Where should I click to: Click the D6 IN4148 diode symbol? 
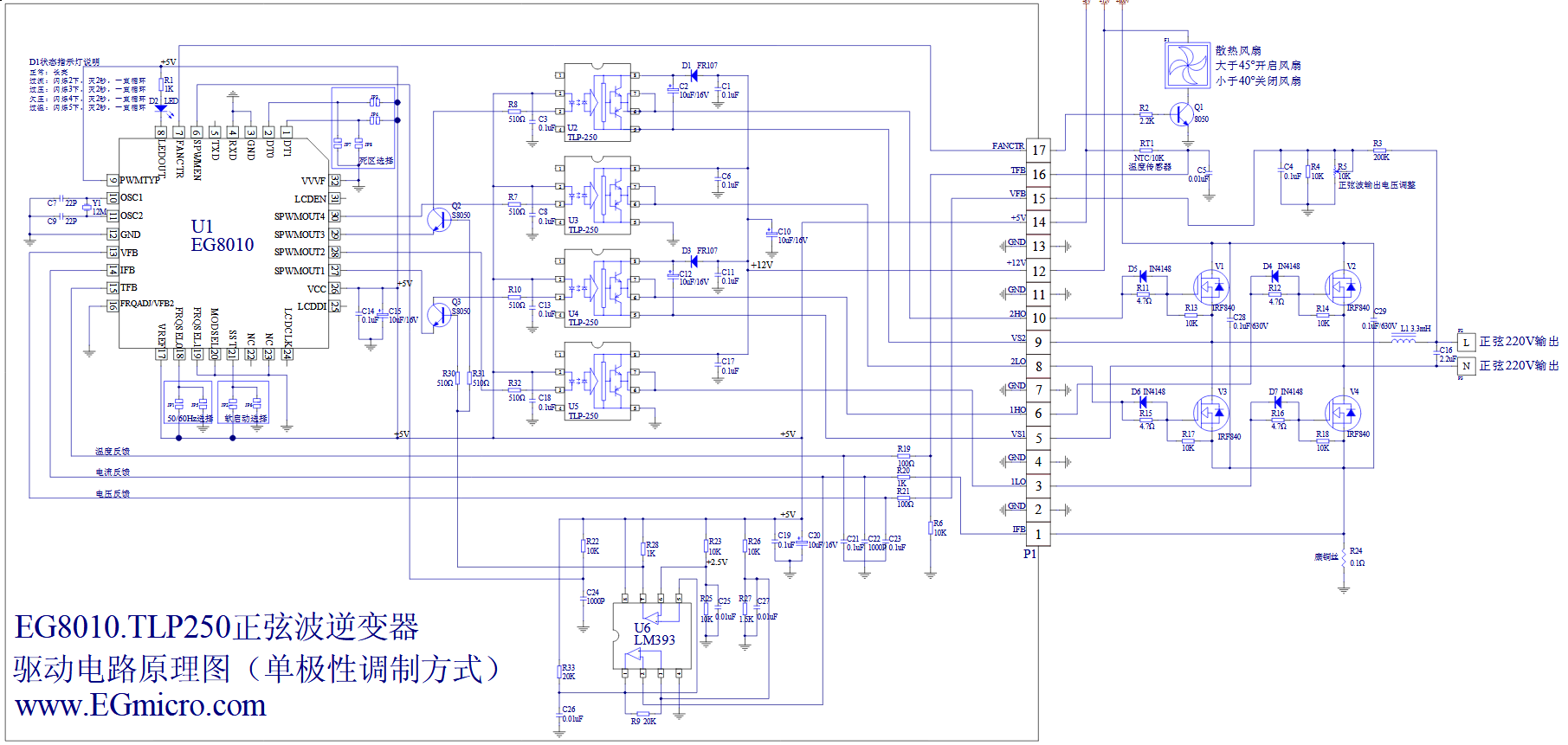(x=1143, y=402)
